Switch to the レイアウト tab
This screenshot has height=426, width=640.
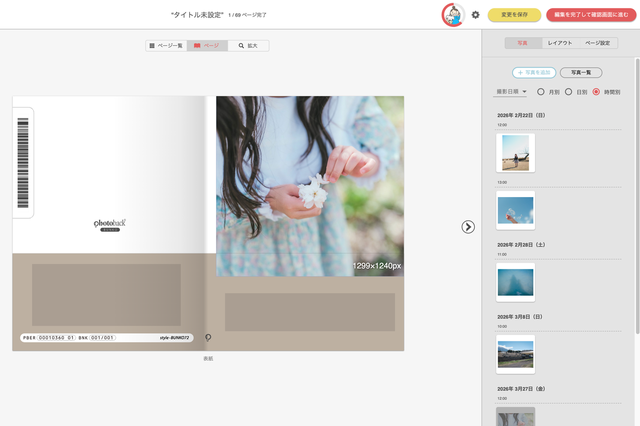point(558,43)
